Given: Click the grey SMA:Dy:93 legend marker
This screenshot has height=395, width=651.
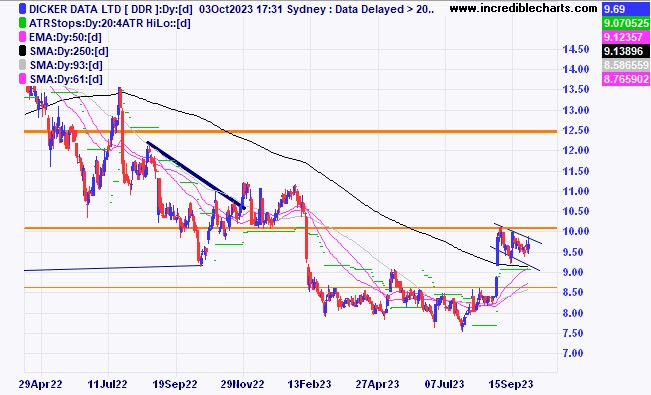Looking at the screenshot, I should click(22, 65).
